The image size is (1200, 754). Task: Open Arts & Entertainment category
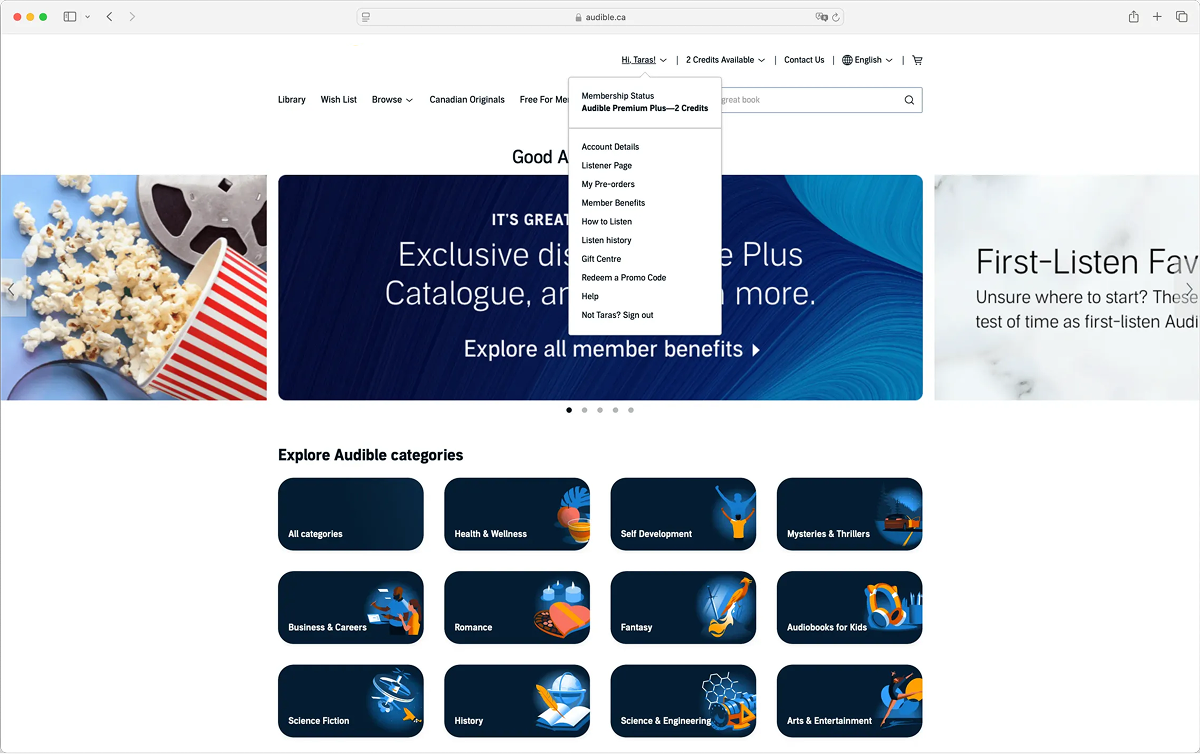[x=849, y=701]
